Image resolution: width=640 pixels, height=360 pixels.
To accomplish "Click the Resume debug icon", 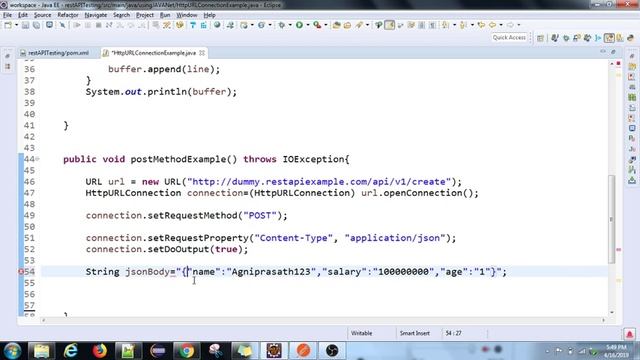I will click(76, 25).
